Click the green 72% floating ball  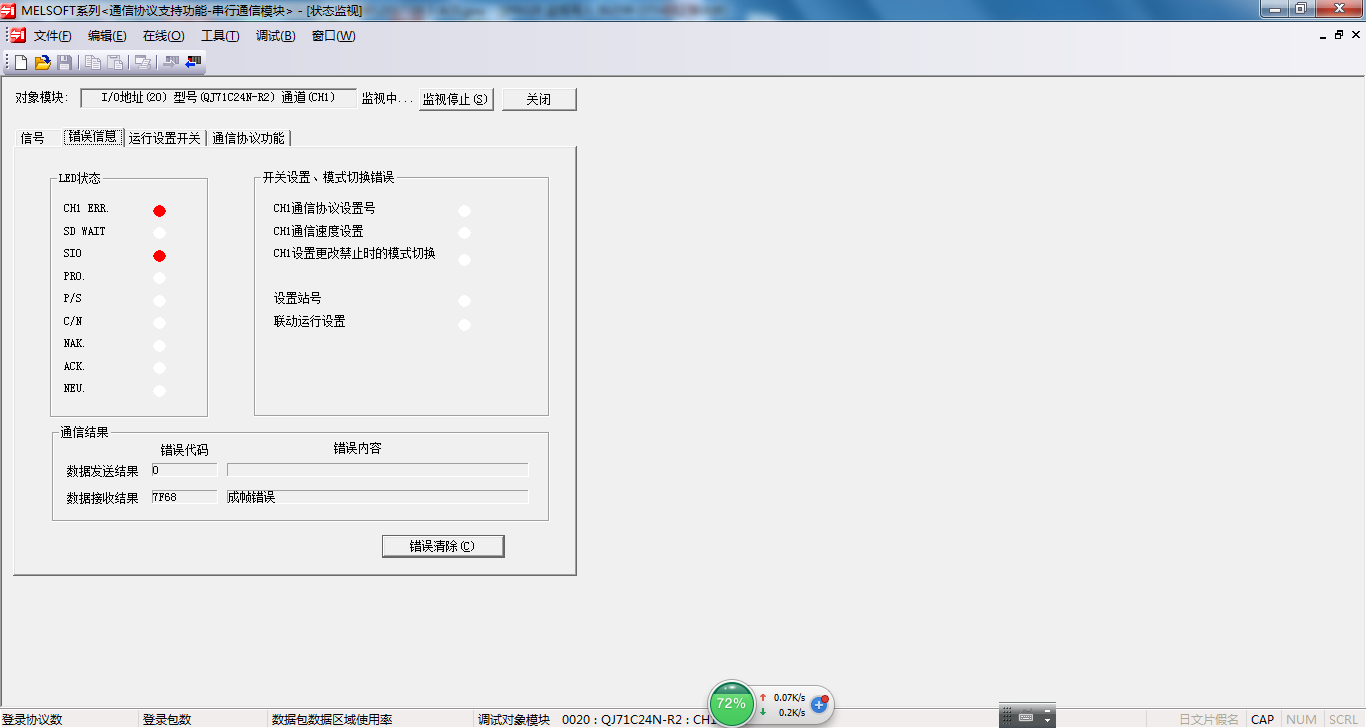731,703
